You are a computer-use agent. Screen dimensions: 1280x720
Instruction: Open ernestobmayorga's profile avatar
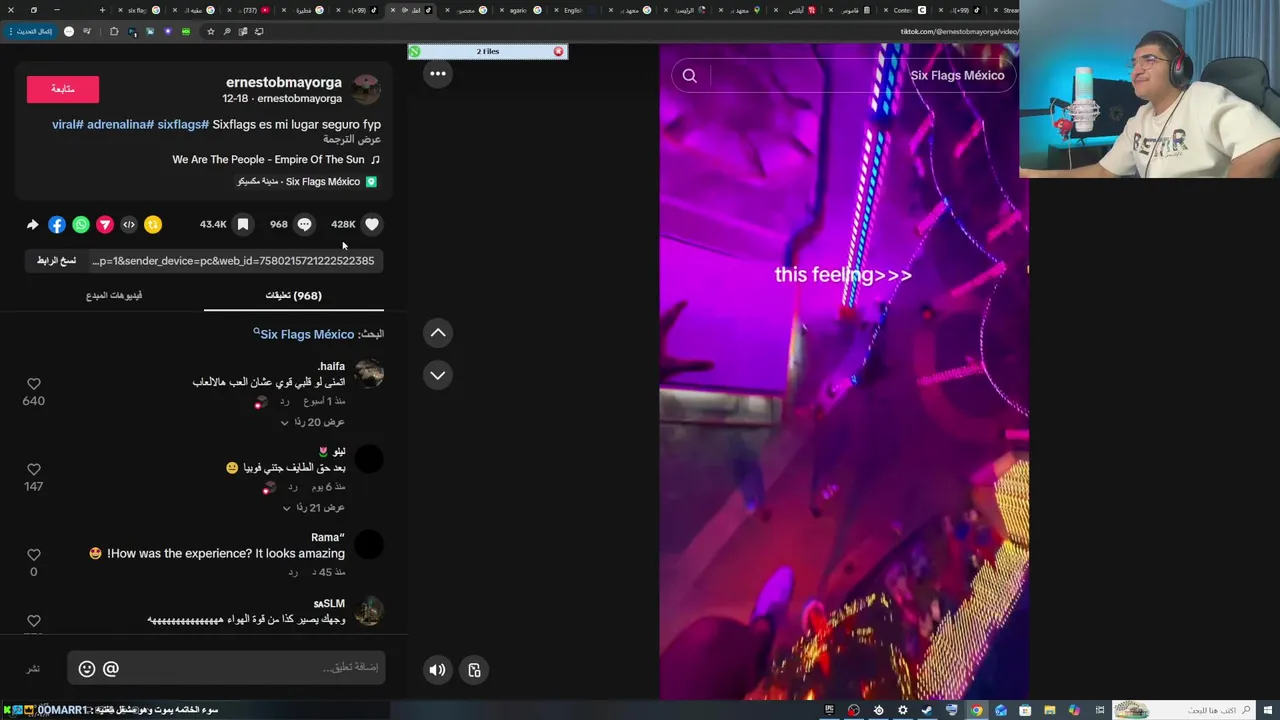click(366, 89)
